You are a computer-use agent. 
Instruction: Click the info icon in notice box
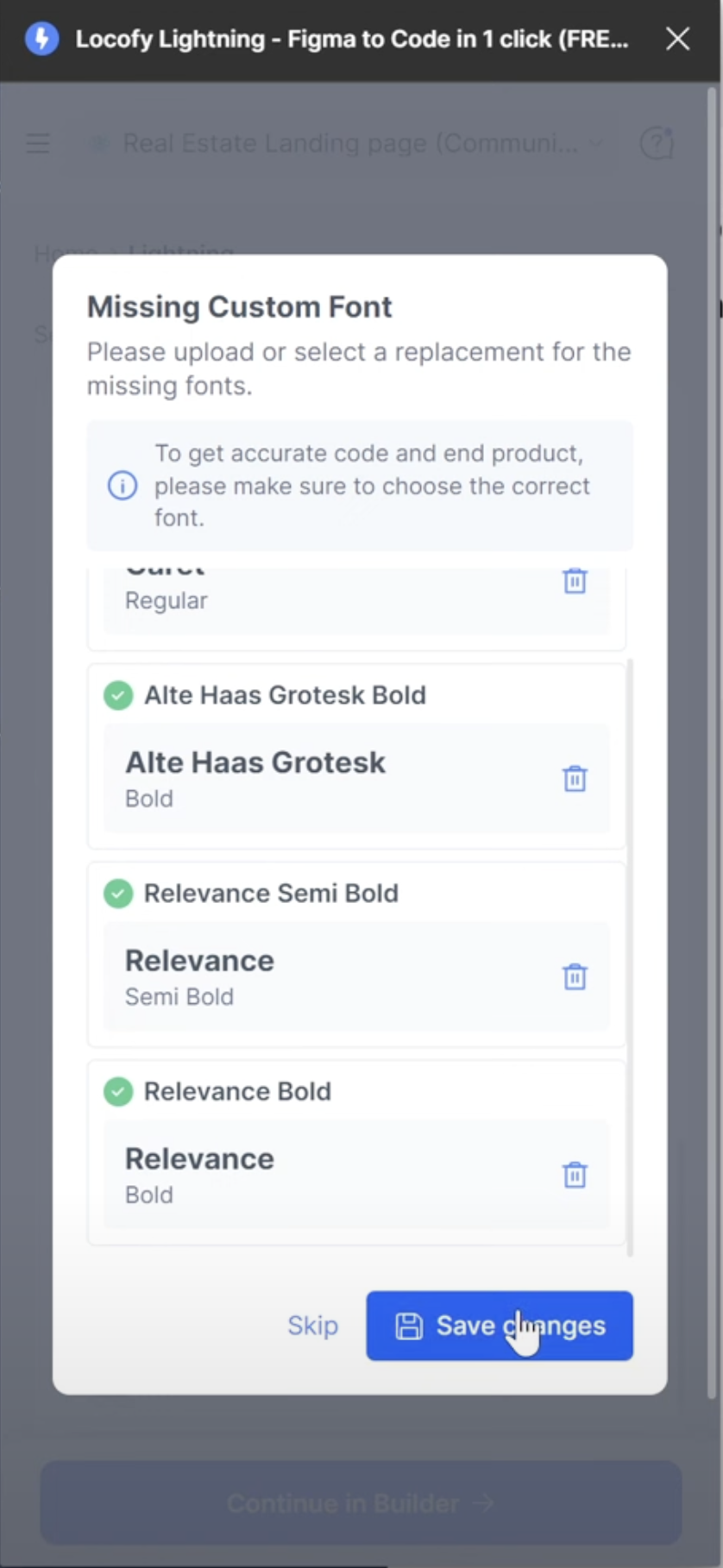pos(123,486)
